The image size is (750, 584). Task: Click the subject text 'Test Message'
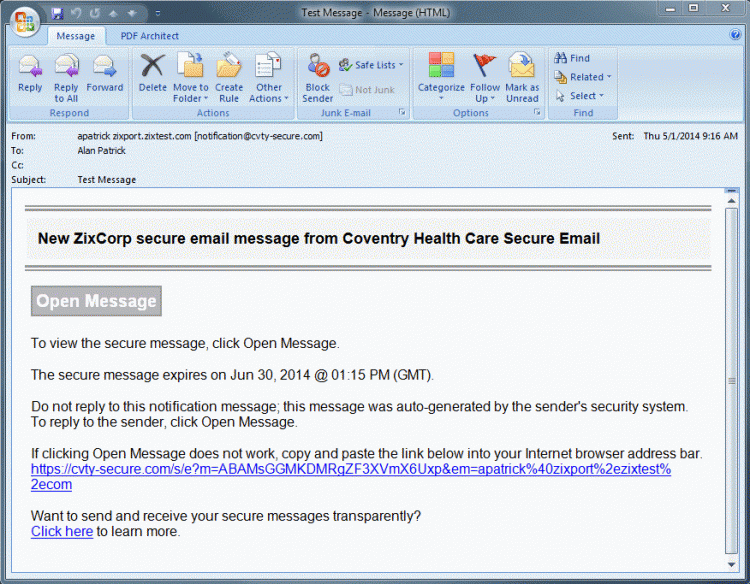coord(107,180)
